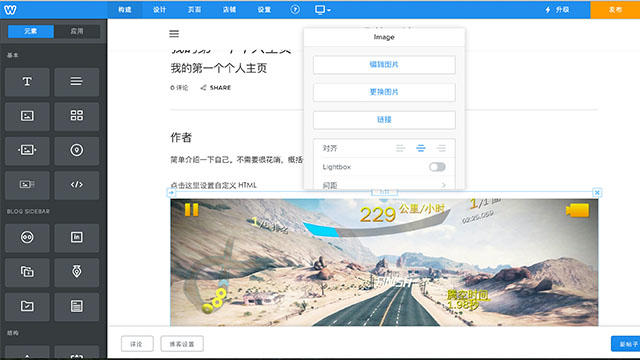
Task: Align image to the right
Action: pyautogui.click(x=441, y=148)
